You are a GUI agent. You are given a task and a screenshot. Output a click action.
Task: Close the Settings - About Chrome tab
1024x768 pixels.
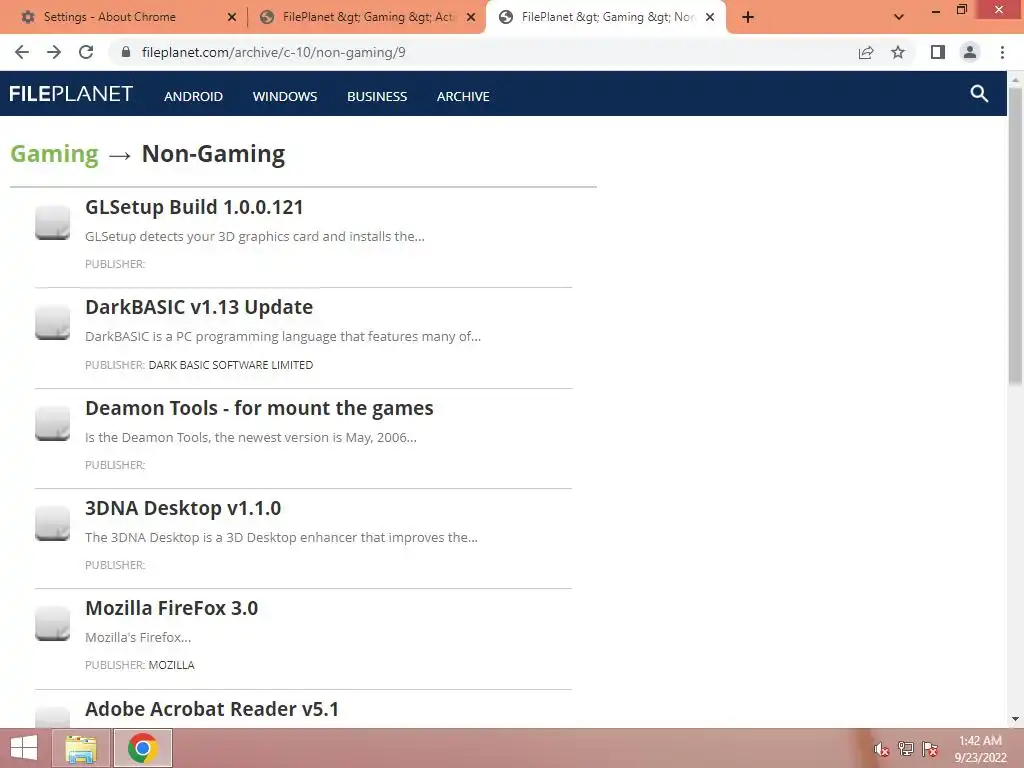232,17
